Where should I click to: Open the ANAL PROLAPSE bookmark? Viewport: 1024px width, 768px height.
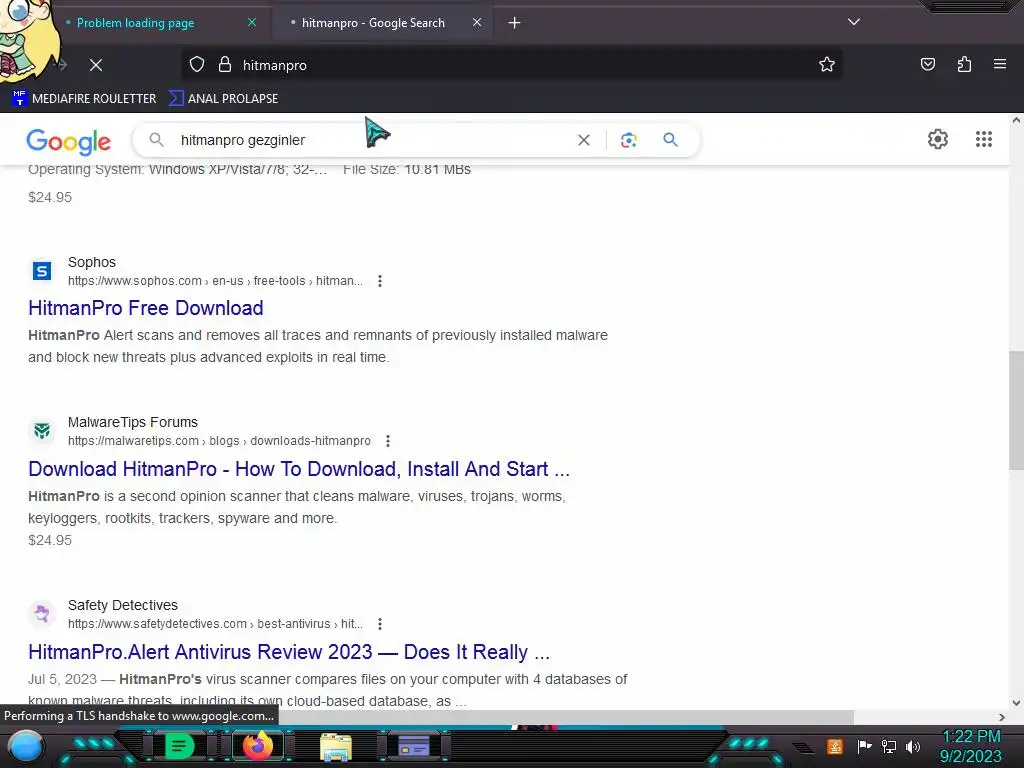pos(223,99)
